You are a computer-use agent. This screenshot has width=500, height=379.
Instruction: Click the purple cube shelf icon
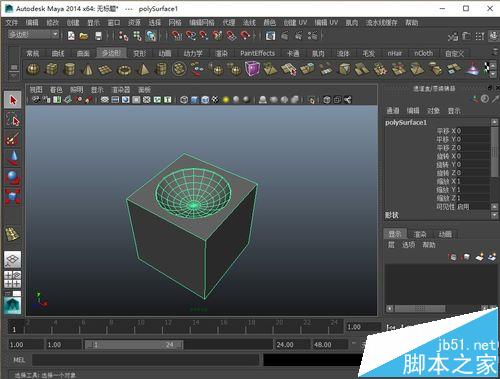tap(252, 69)
